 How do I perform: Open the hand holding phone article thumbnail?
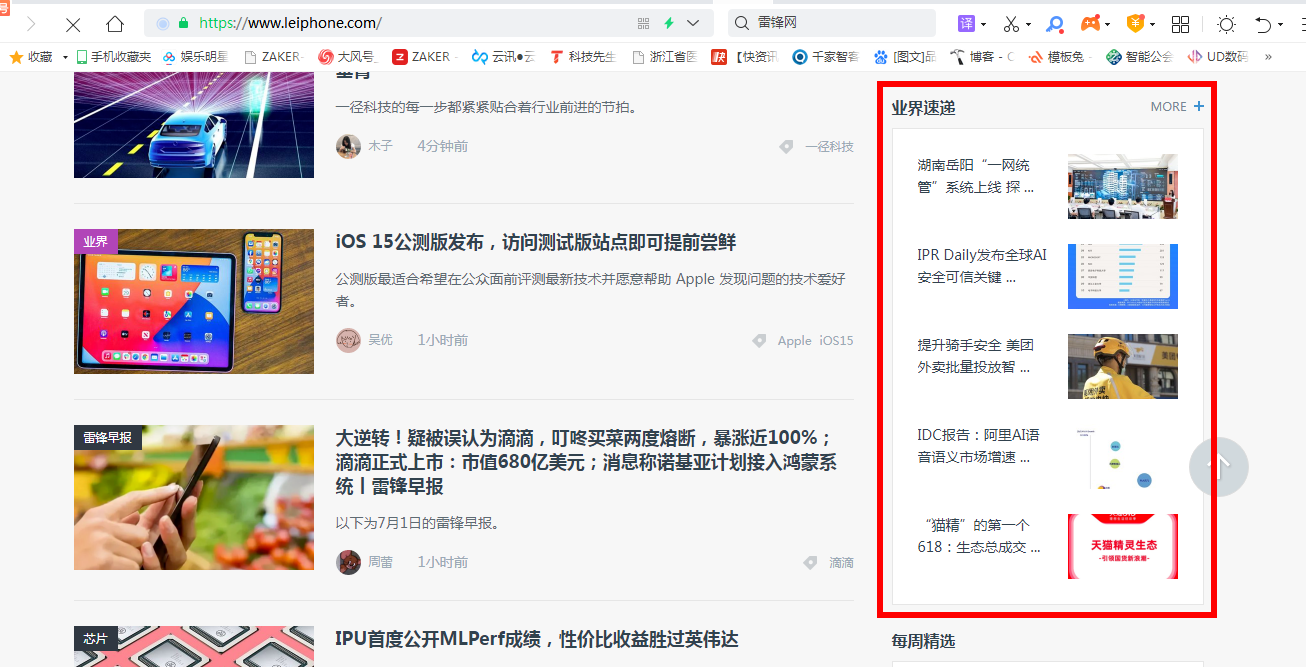pyautogui.click(x=194, y=497)
